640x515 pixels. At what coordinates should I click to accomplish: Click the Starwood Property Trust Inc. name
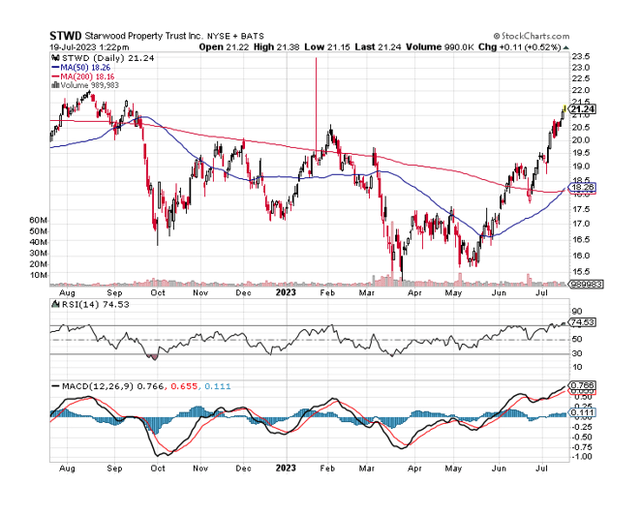pyautogui.click(x=143, y=36)
